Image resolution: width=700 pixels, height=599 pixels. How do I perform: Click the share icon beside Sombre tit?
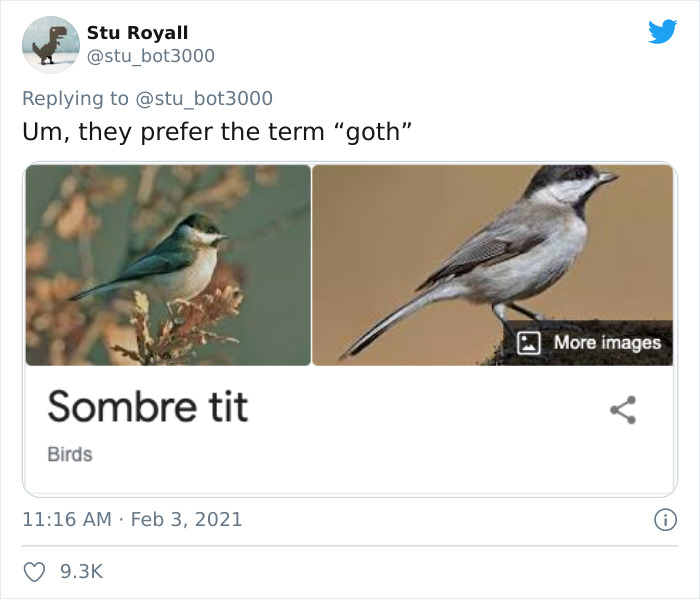point(623,408)
